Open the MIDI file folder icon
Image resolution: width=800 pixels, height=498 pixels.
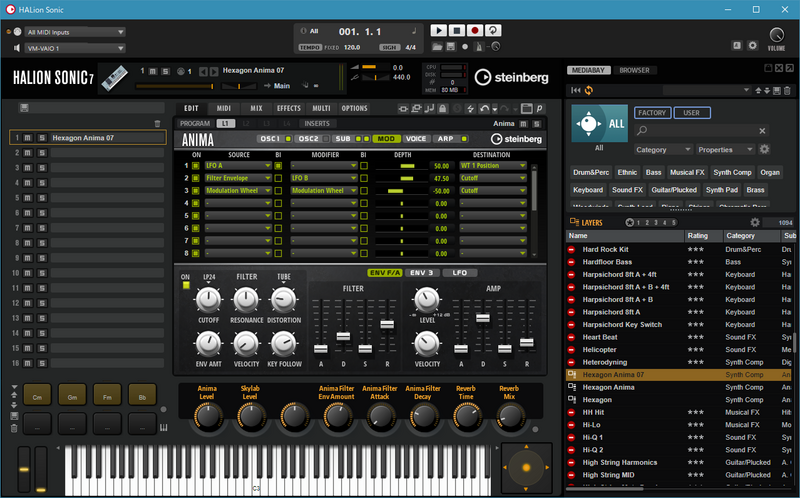(x=437, y=46)
